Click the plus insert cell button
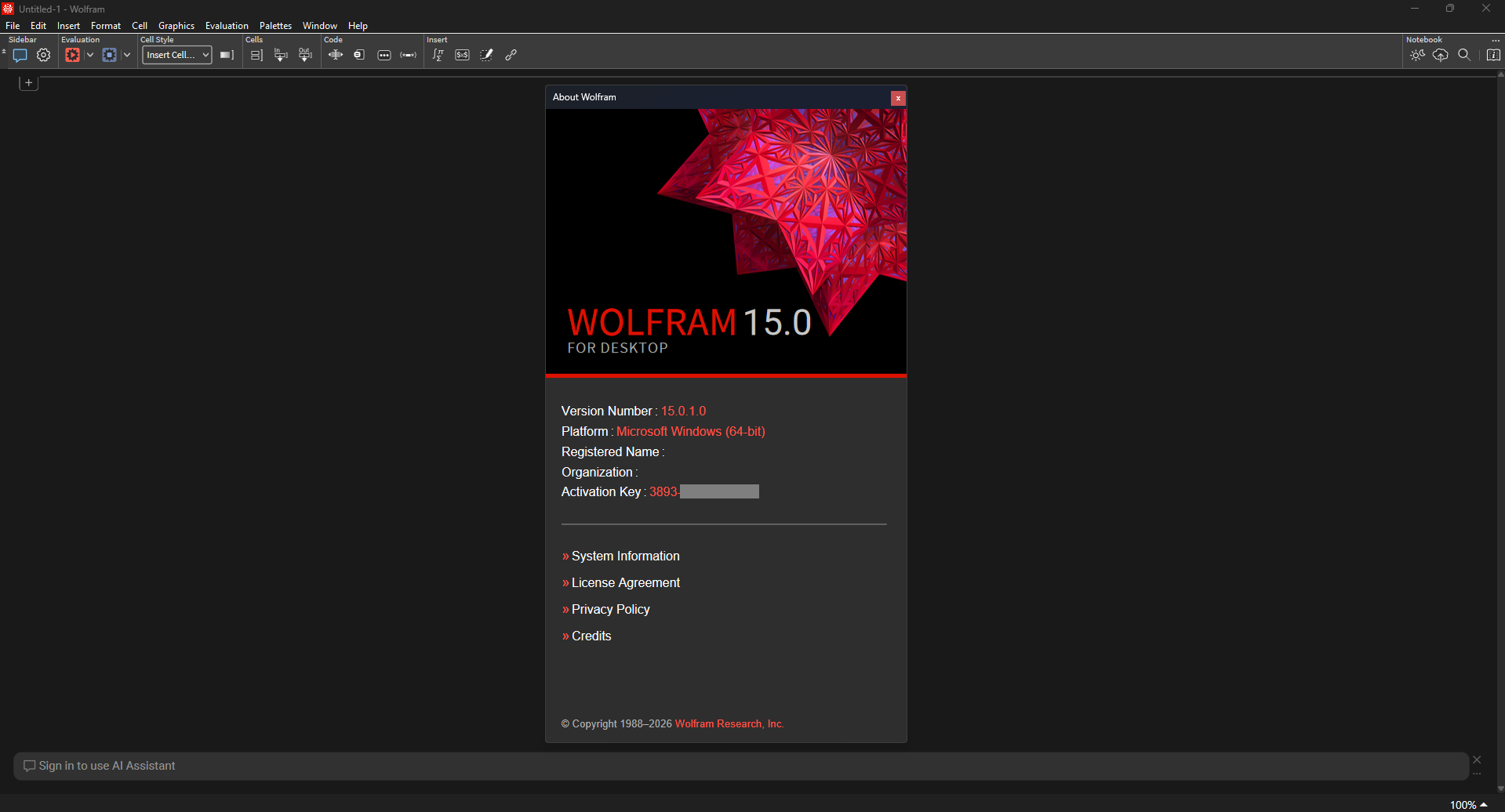 pos(29,82)
